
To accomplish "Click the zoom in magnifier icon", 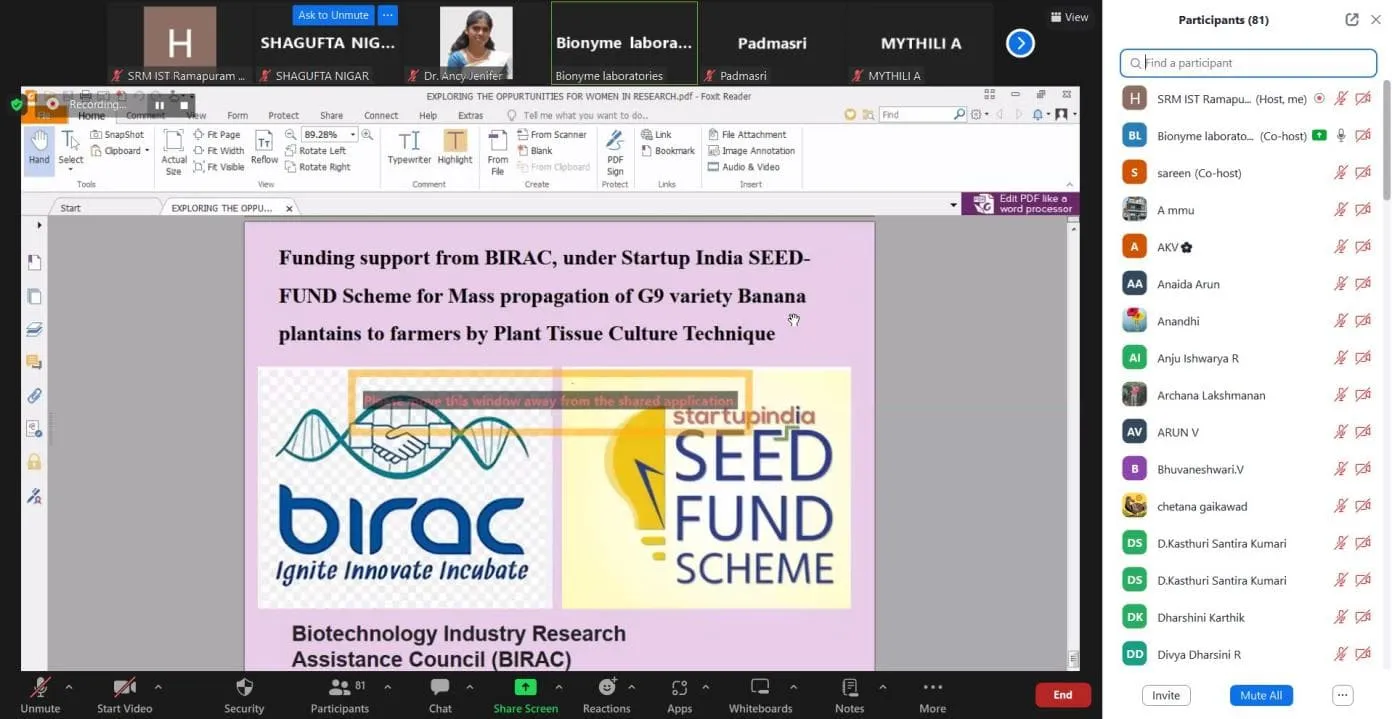I will [367, 134].
